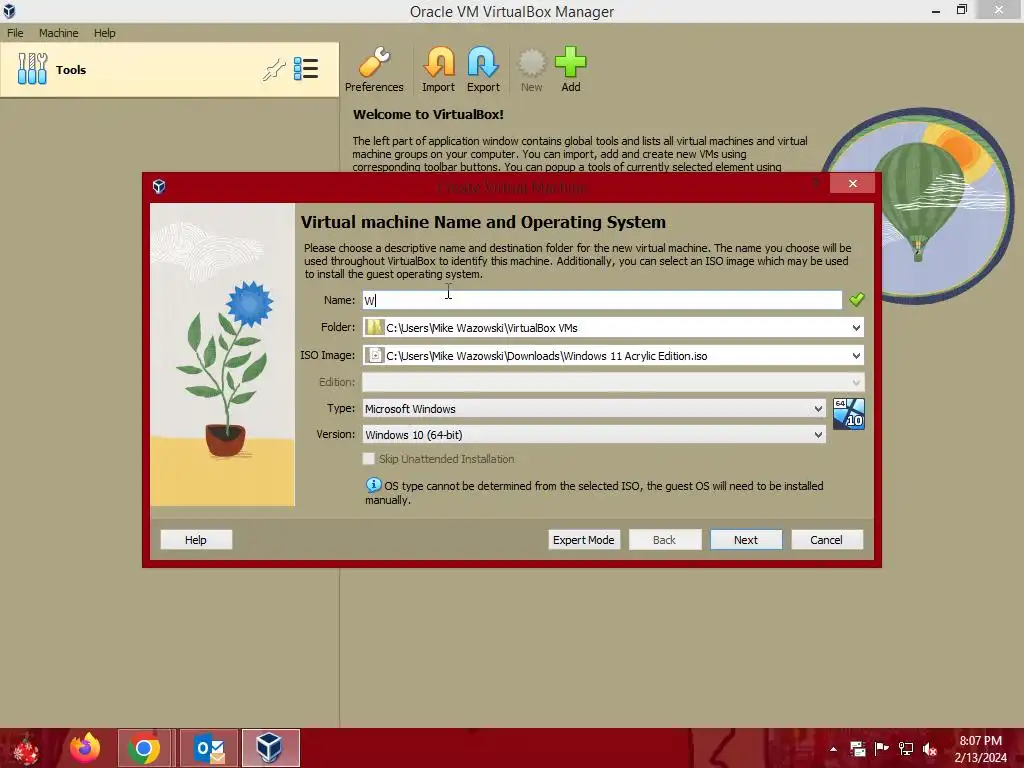The width and height of the screenshot is (1024, 768).
Task: Open Firefox from the taskbar
Action: (85, 748)
